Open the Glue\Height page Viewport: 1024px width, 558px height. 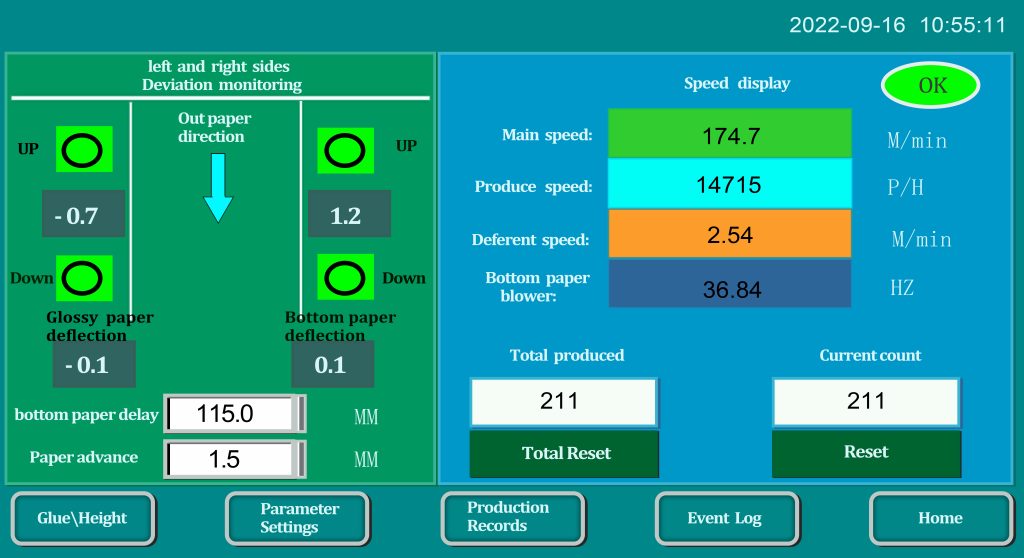pyautogui.click(x=83, y=518)
